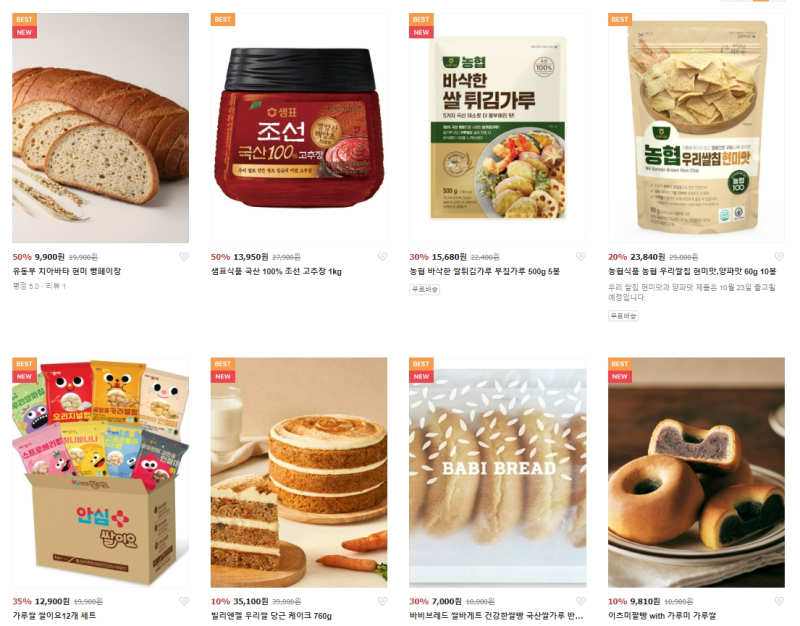Open the 안심 쌀이요 snack box image

tap(101, 472)
